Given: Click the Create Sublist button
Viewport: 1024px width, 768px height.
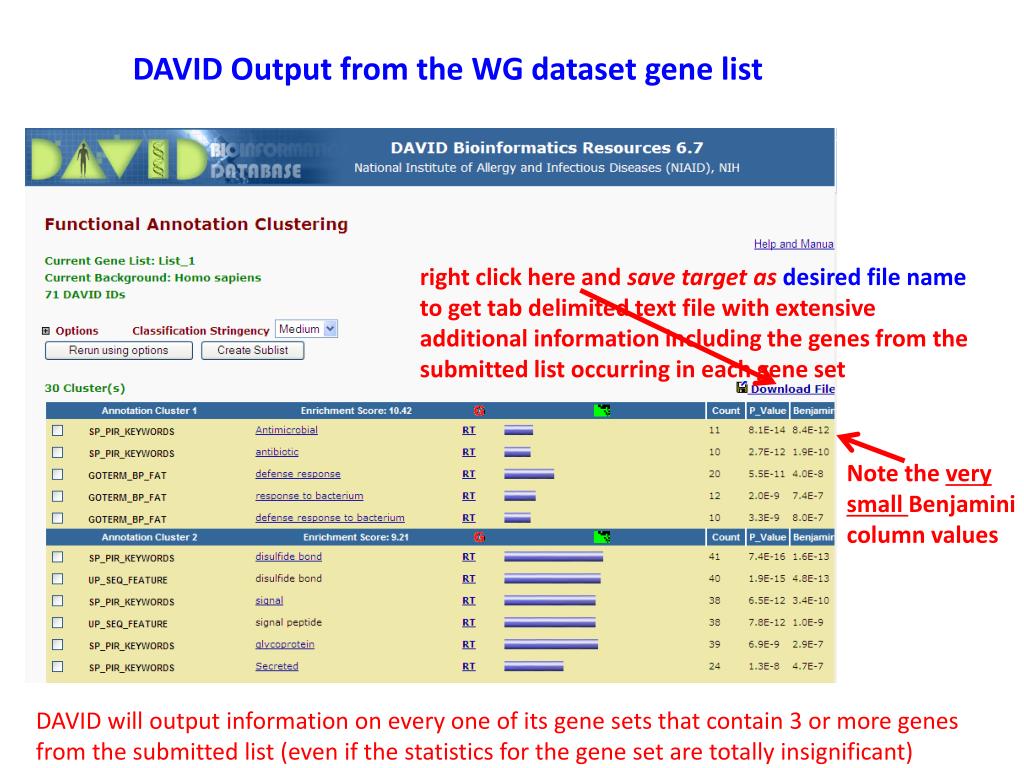Looking at the screenshot, I should [253, 351].
